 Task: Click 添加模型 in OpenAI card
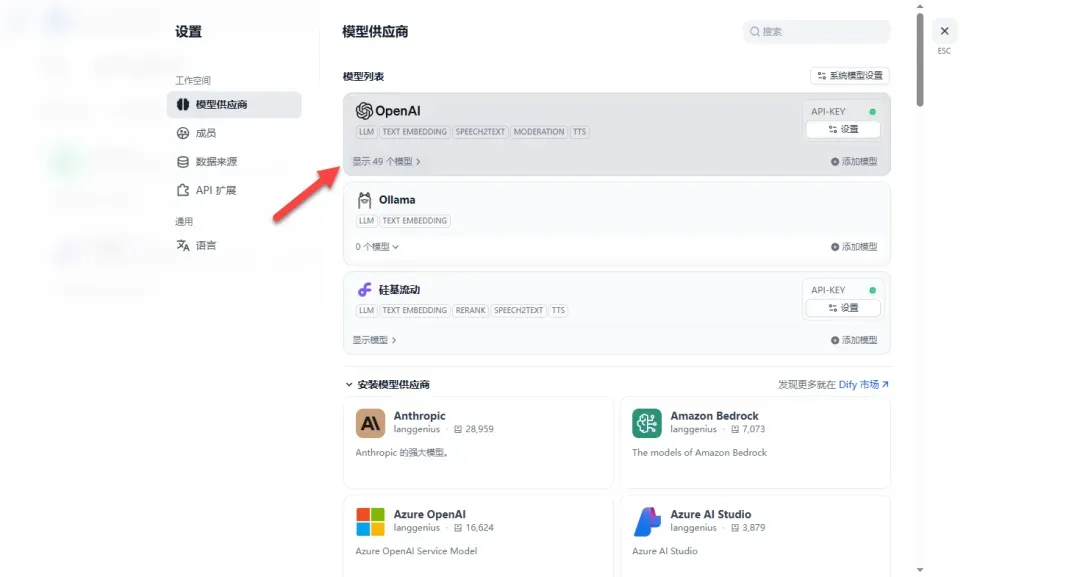point(854,162)
